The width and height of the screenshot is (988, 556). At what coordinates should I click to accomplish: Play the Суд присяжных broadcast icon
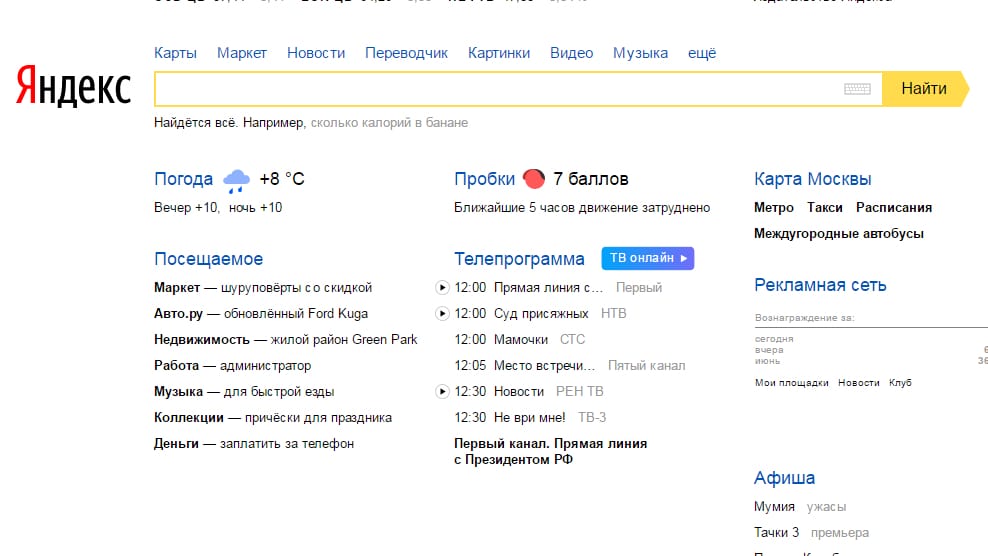pyautogui.click(x=443, y=314)
